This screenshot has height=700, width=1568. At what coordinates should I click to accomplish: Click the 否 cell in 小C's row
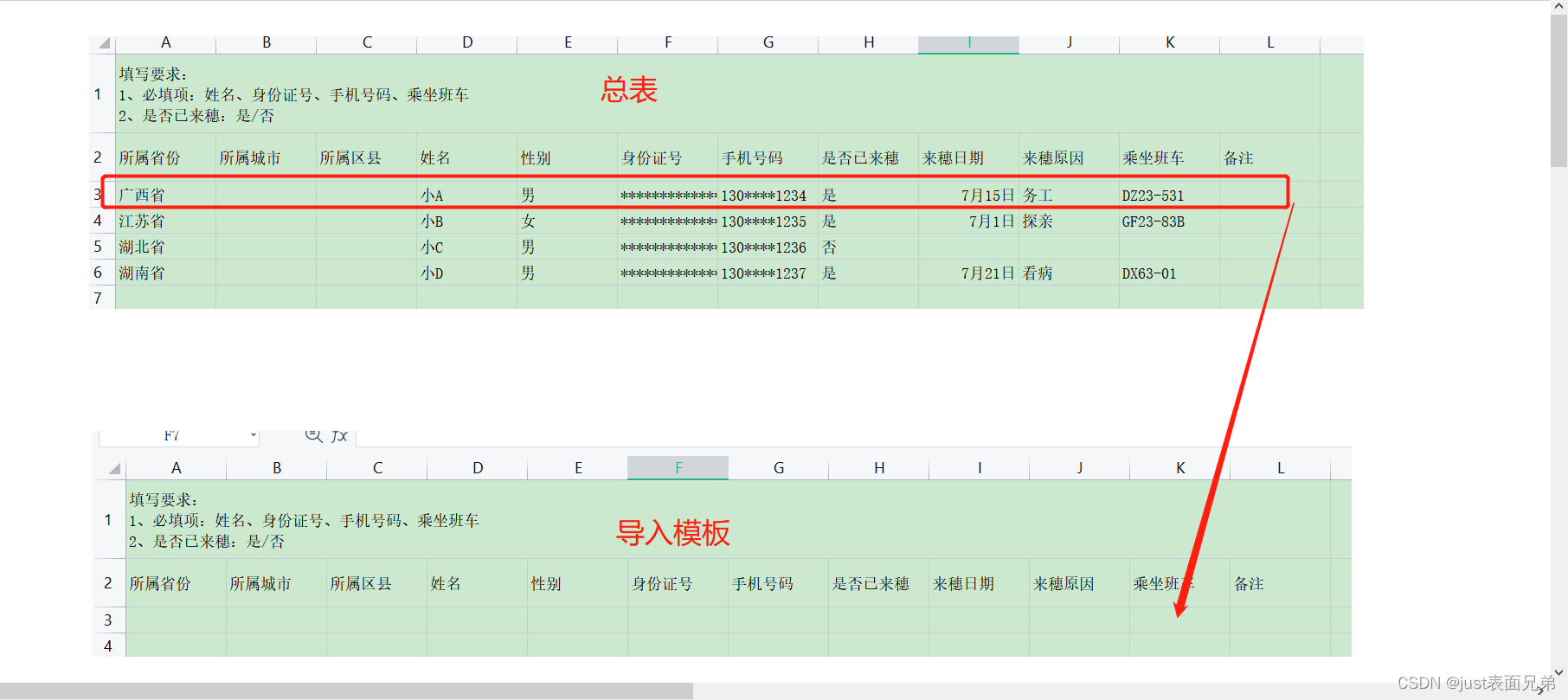(x=868, y=247)
